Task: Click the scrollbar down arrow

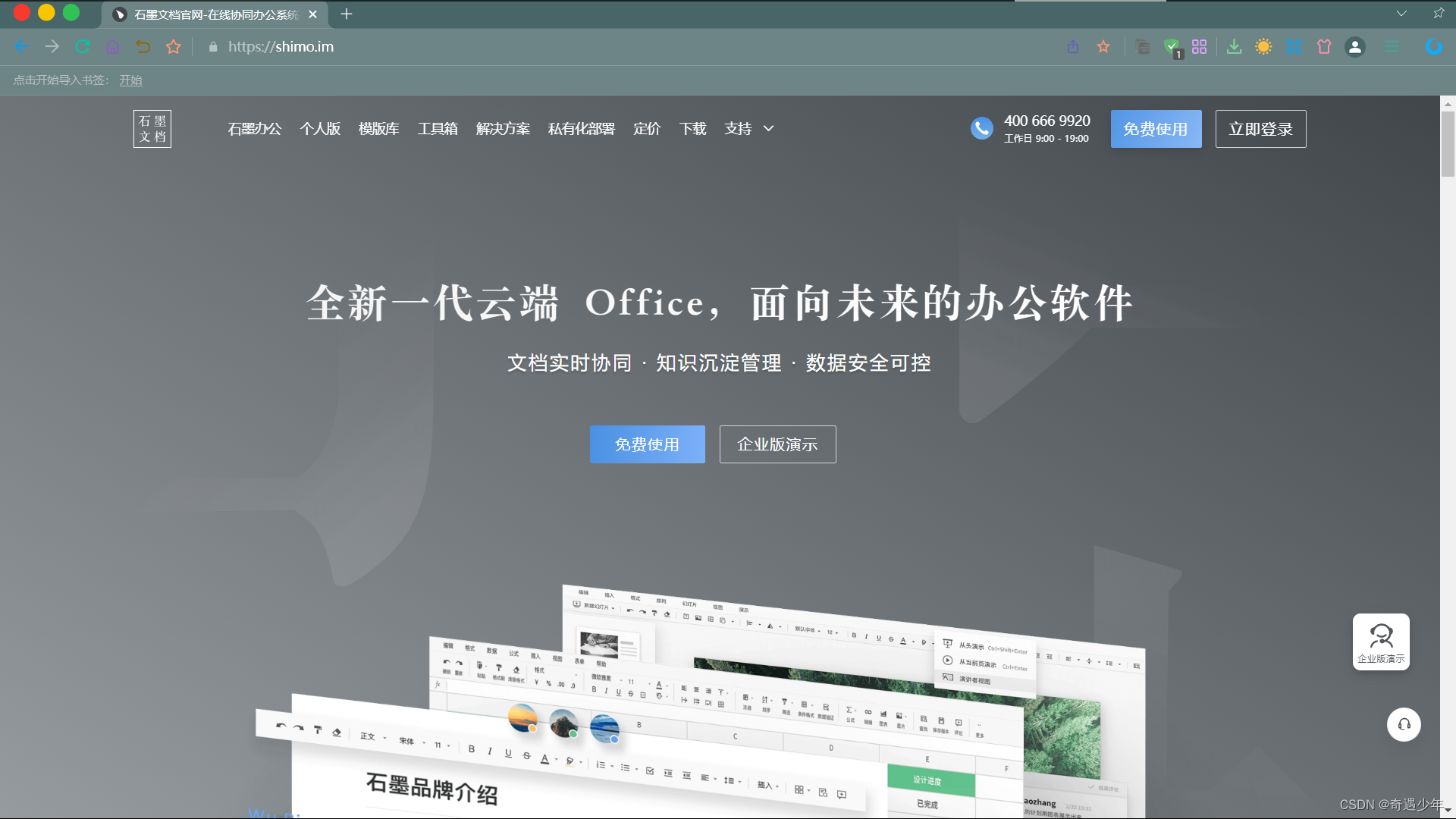Action: tap(1448, 811)
